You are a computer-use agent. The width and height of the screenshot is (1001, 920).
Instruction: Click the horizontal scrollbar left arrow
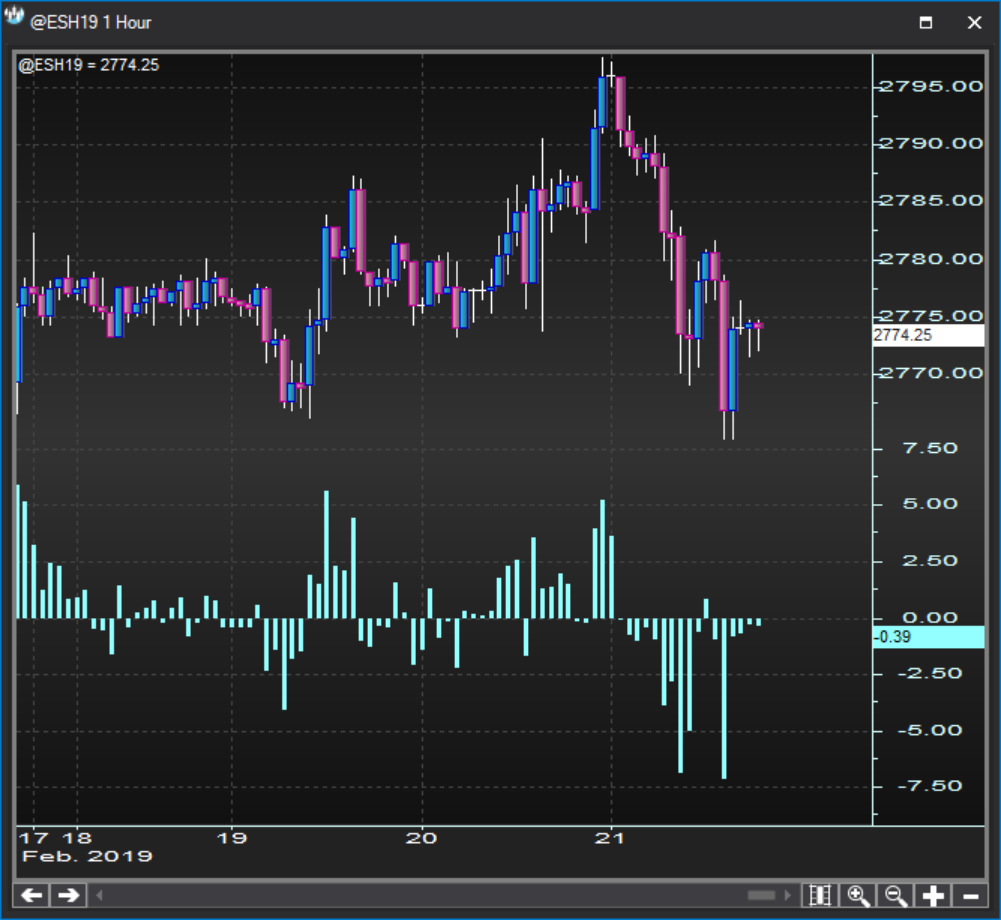99,895
